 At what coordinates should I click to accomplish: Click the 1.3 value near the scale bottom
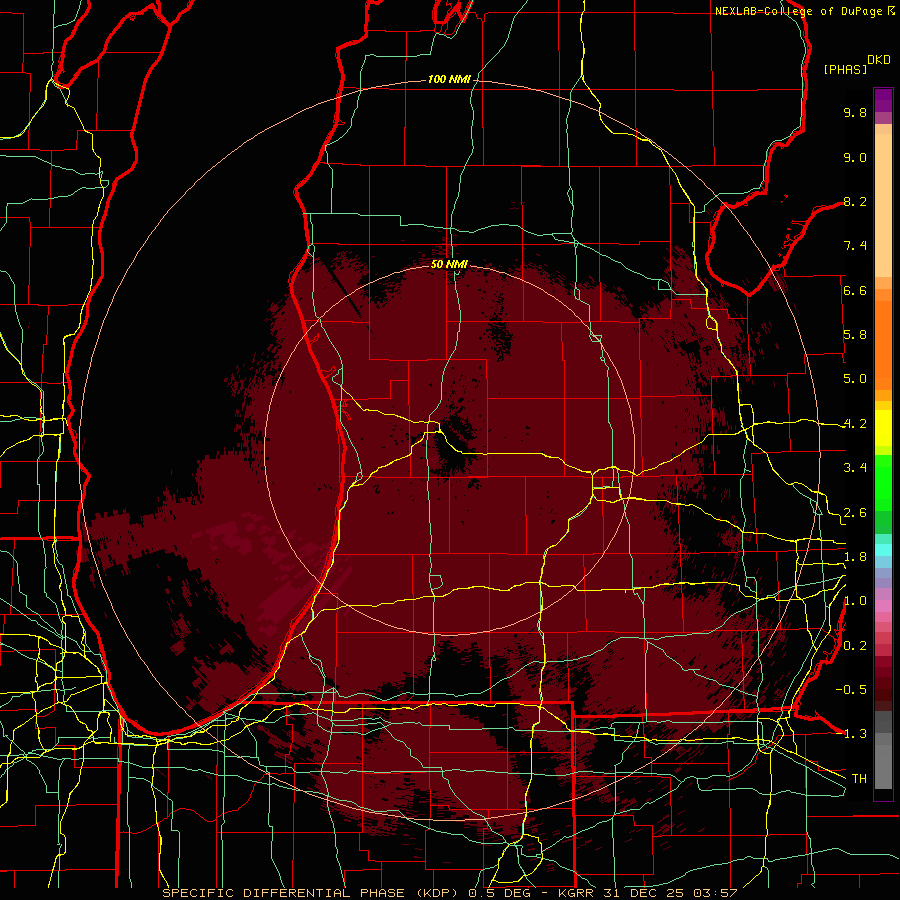pyautogui.click(x=855, y=734)
